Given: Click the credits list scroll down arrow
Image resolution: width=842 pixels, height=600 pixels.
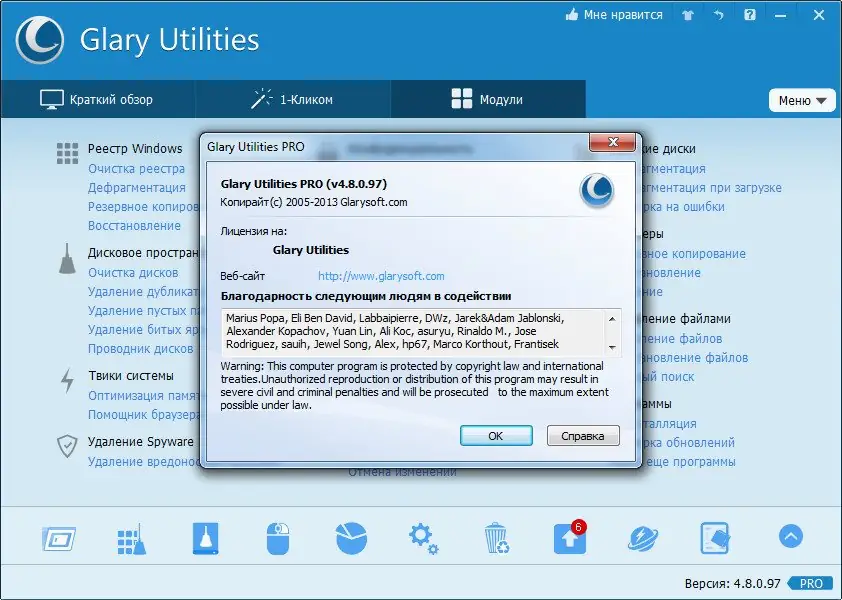Looking at the screenshot, I should click(612, 348).
